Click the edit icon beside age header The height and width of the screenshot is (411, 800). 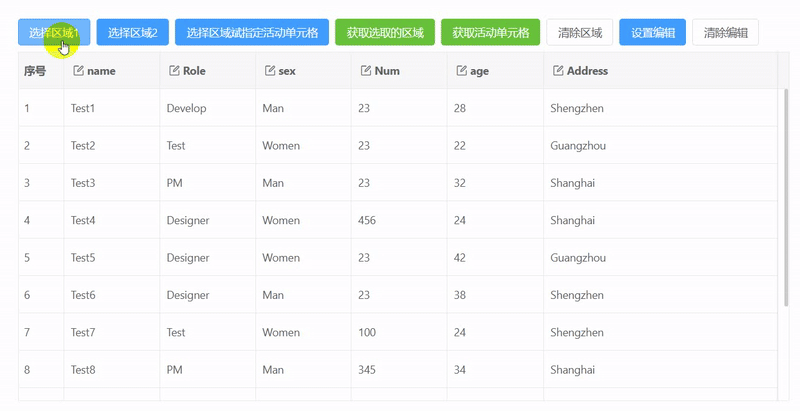tap(461, 70)
